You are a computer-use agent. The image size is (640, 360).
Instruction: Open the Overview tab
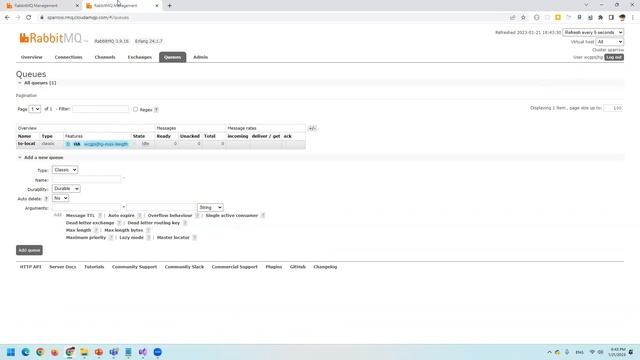31,57
